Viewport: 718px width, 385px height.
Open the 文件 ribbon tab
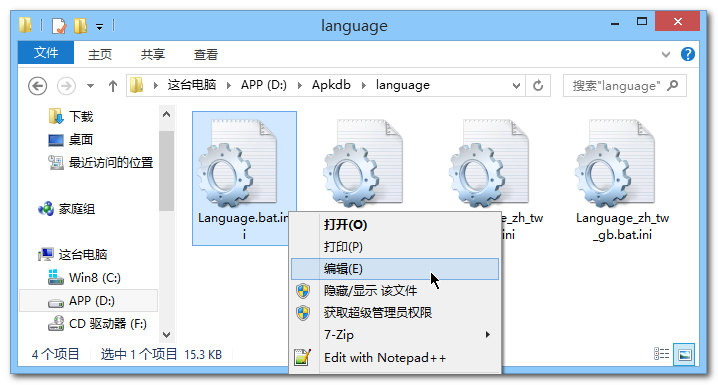[x=46, y=53]
